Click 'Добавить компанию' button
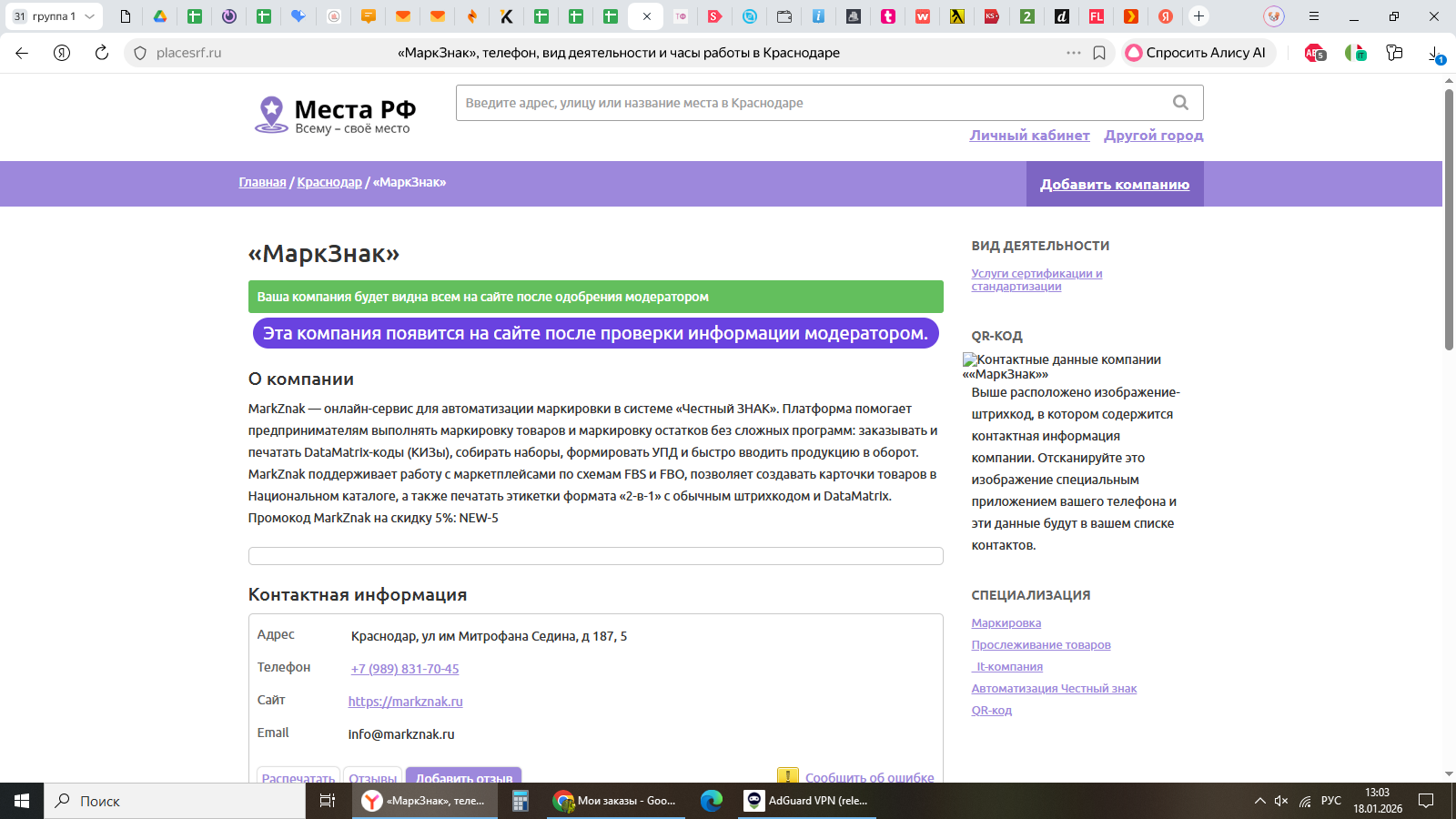This screenshot has height=819, width=1456. [x=1115, y=184]
